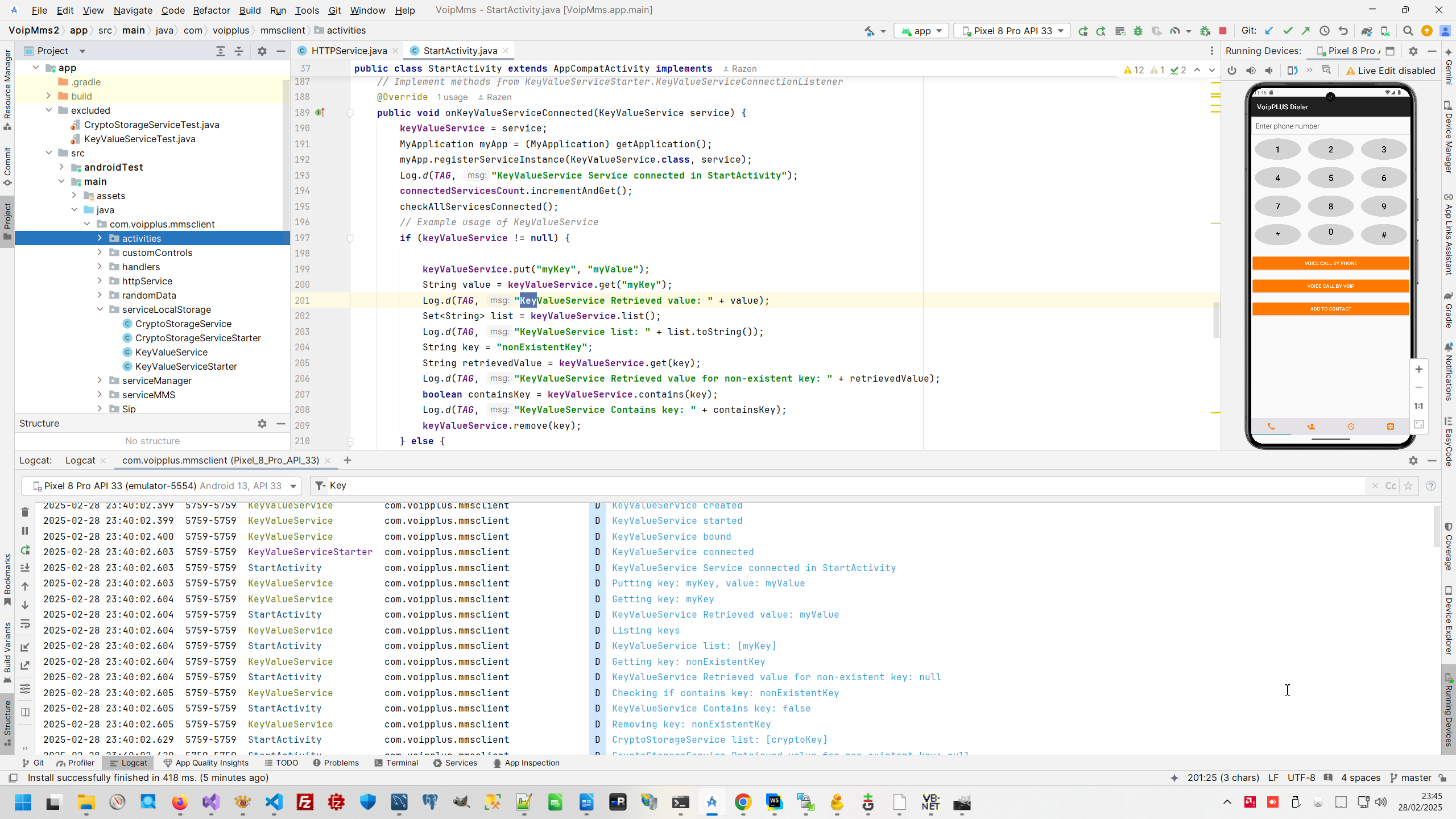Clear logcat with trash icon
The height and width of the screenshot is (819, 1456).
tap(25, 512)
